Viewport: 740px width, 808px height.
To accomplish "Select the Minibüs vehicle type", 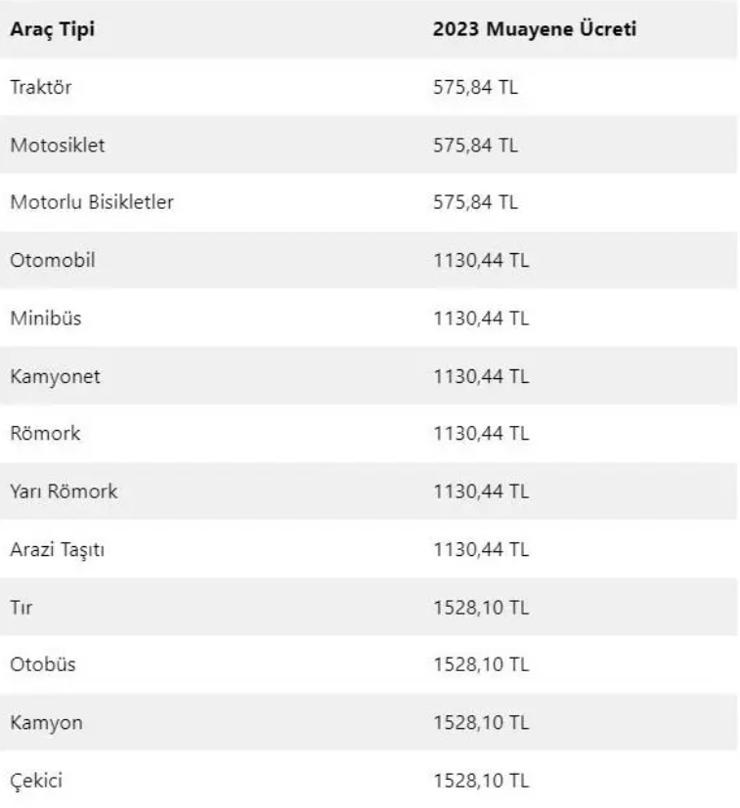I will [x=46, y=318].
